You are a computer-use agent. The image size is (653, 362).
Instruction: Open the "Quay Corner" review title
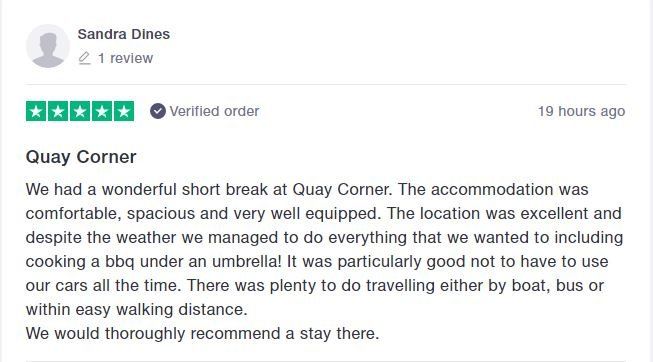click(x=81, y=157)
